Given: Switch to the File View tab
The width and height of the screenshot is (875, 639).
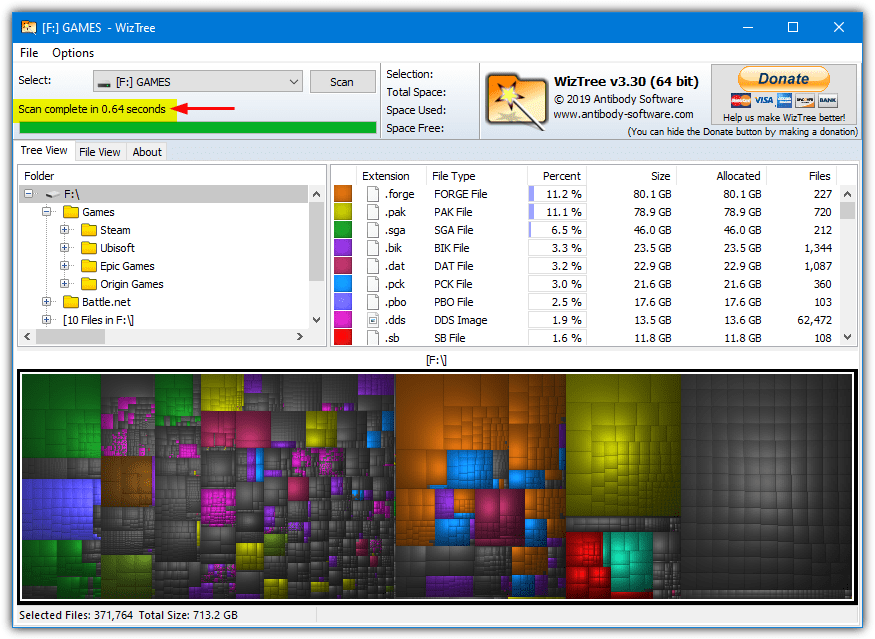Looking at the screenshot, I should coord(100,152).
